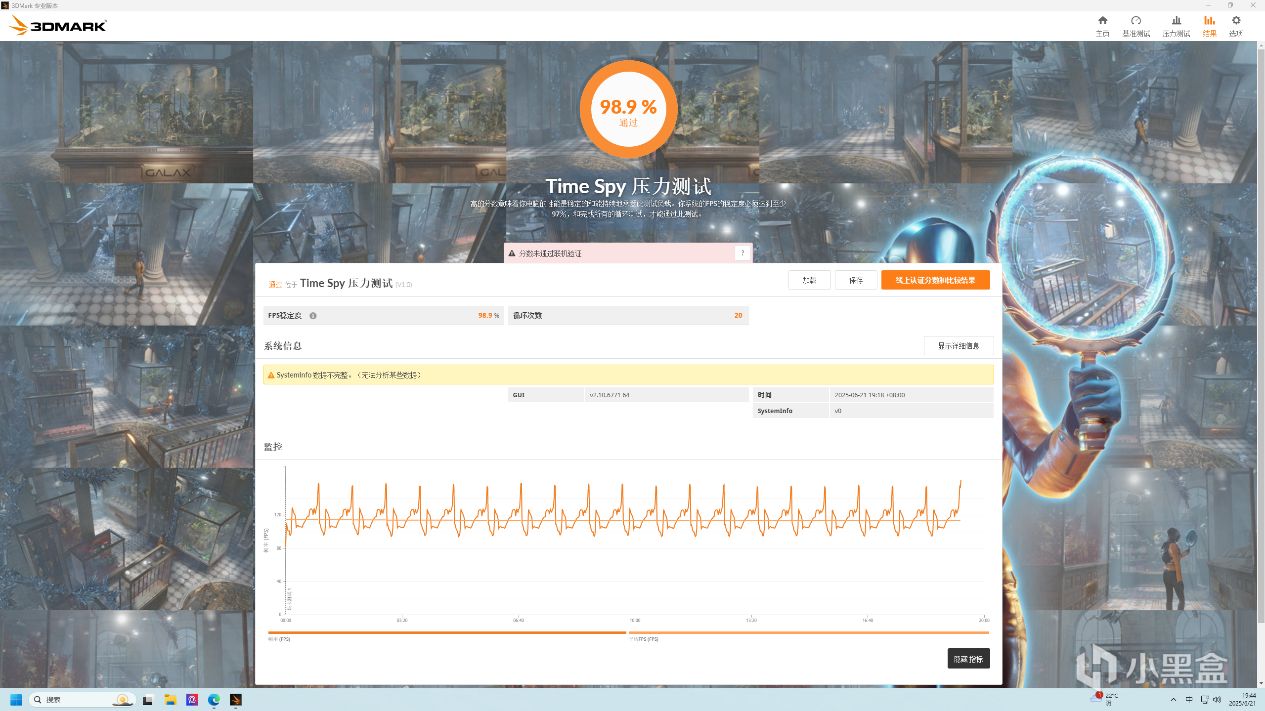Open the taskbar clock and date
Image resolution: width=1265 pixels, height=711 pixels.
[x=1240, y=699]
